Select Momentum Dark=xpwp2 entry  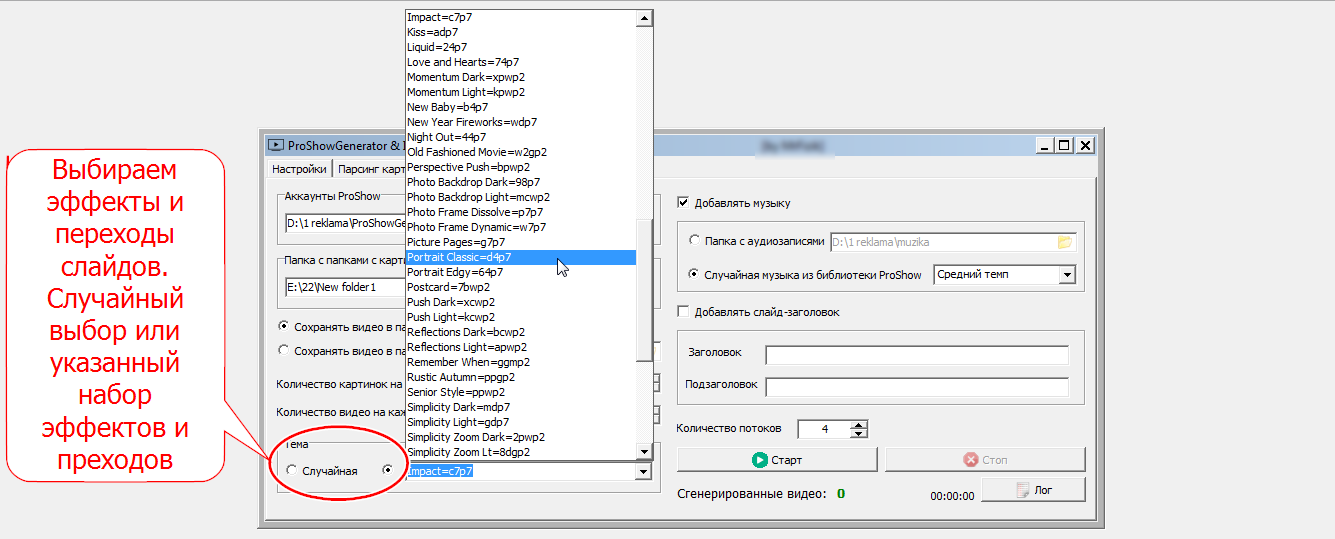tap(521, 77)
